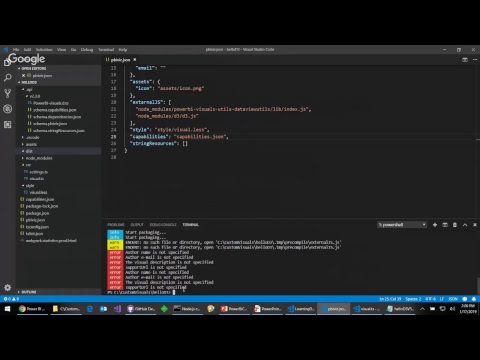The width and height of the screenshot is (480, 360).
Task: Split the terminal panel
Action: [445, 225]
